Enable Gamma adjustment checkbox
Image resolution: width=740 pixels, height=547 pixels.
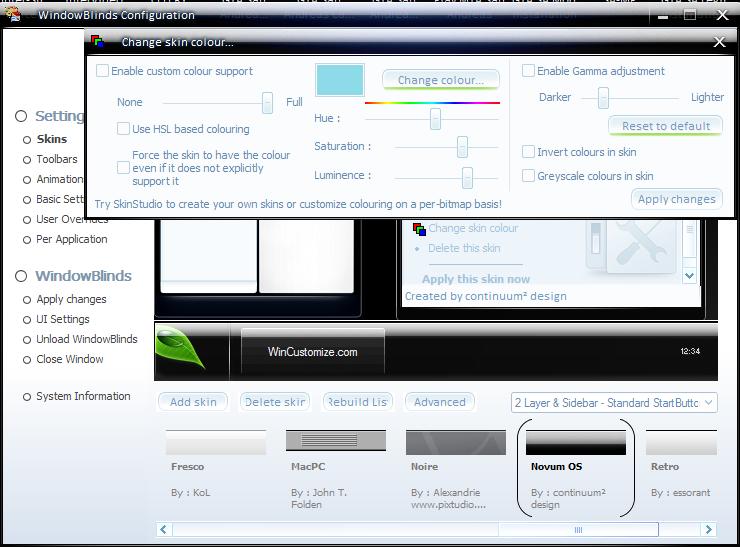coord(528,71)
